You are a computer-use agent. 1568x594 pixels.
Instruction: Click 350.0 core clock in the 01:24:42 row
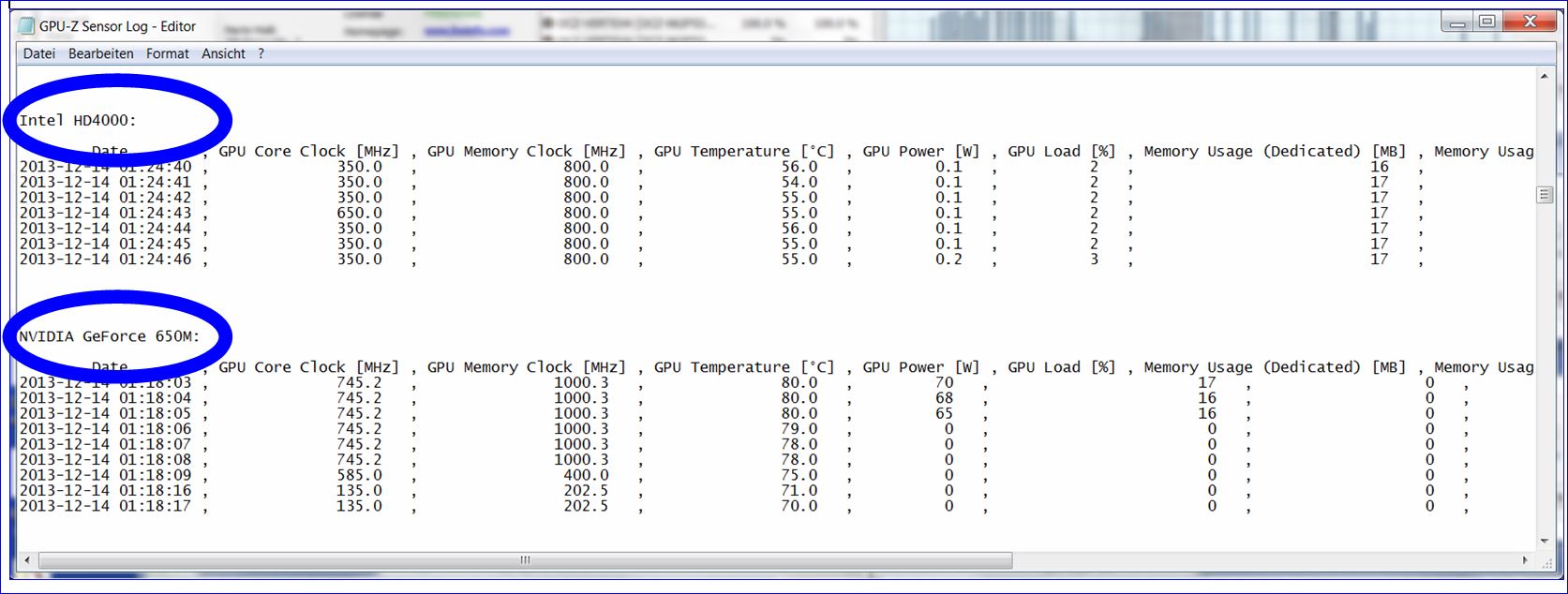click(x=360, y=197)
